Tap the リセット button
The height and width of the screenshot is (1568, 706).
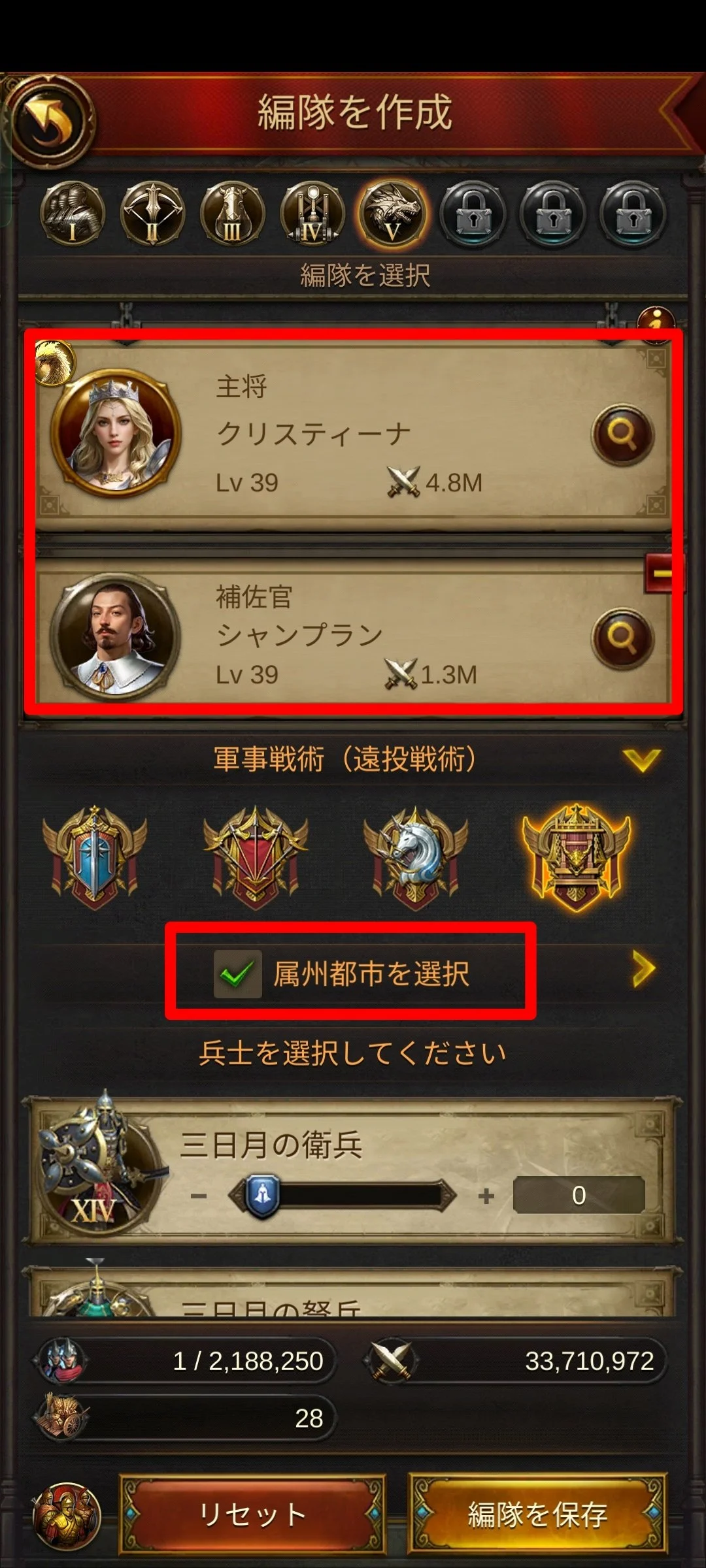(x=252, y=1514)
